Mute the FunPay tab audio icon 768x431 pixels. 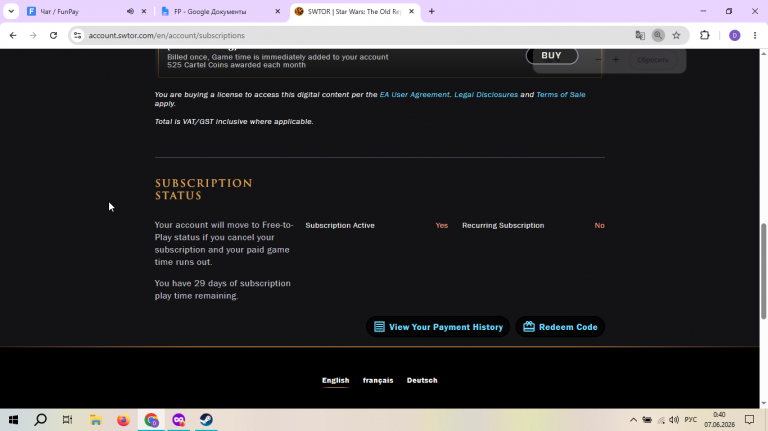coord(130,11)
